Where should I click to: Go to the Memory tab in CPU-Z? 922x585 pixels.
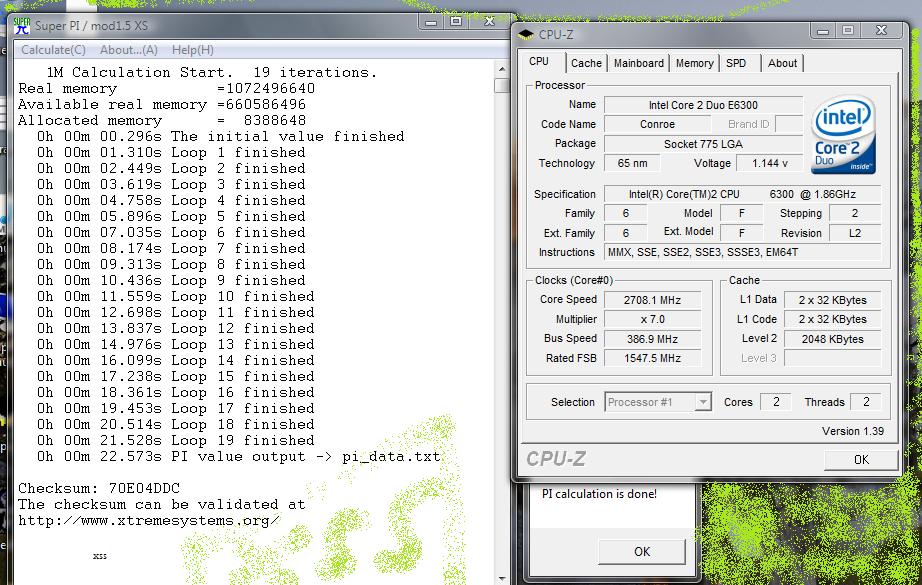694,63
